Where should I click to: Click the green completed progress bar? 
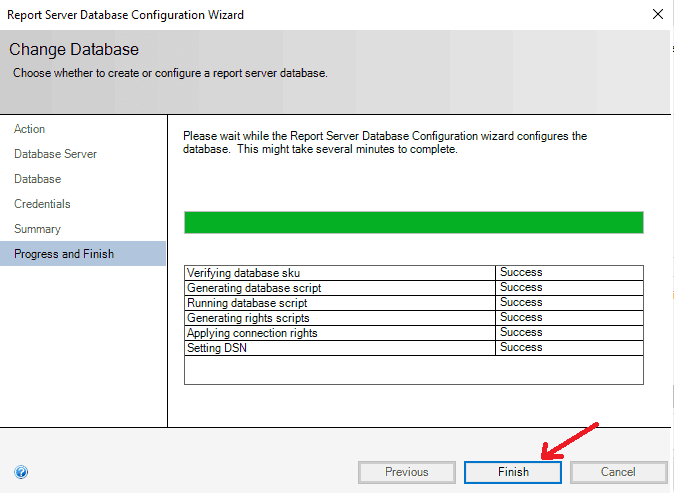pyautogui.click(x=413, y=222)
